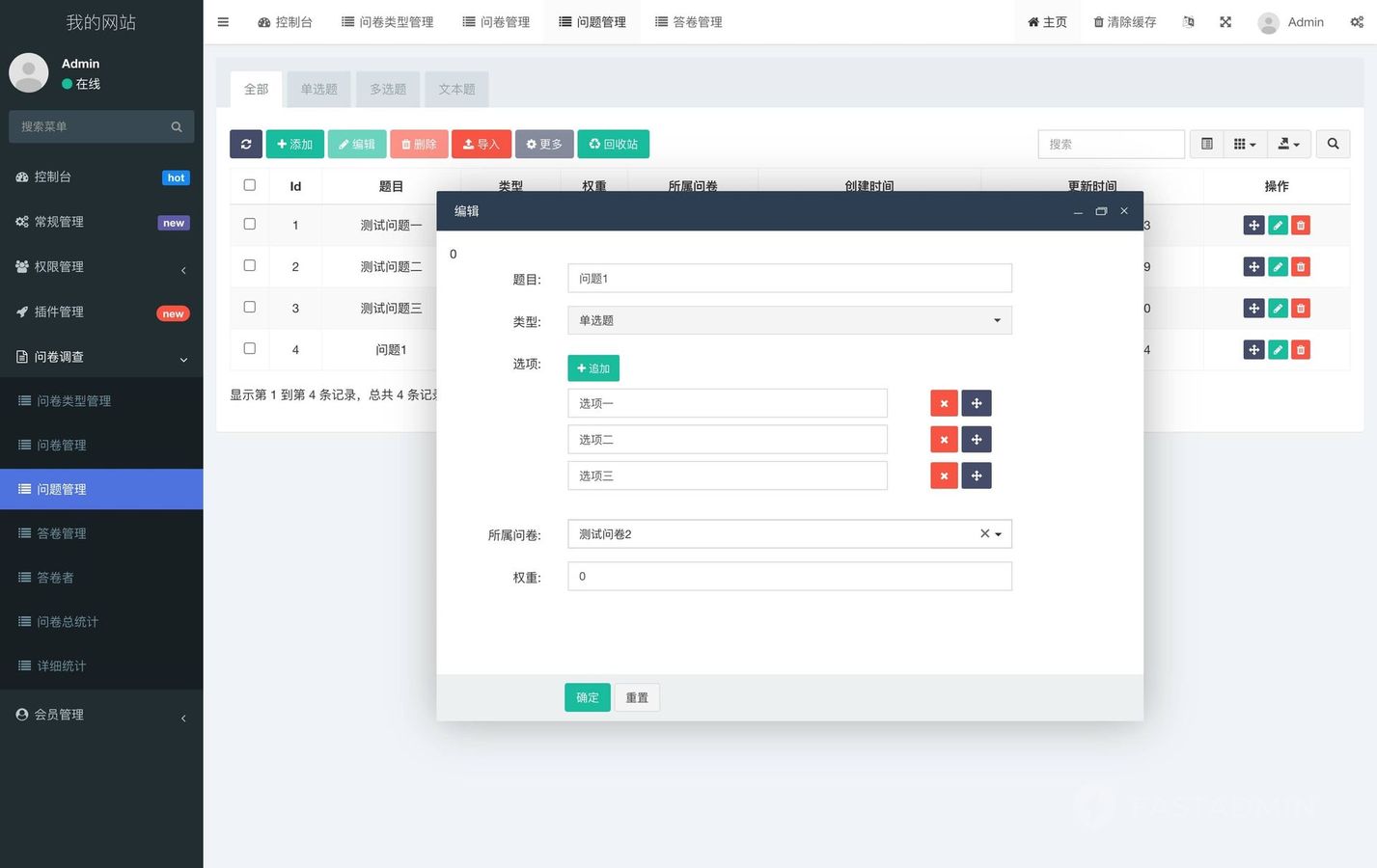Click the 追加 button to add an option
The image size is (1377, 868).
click(593, 368)
